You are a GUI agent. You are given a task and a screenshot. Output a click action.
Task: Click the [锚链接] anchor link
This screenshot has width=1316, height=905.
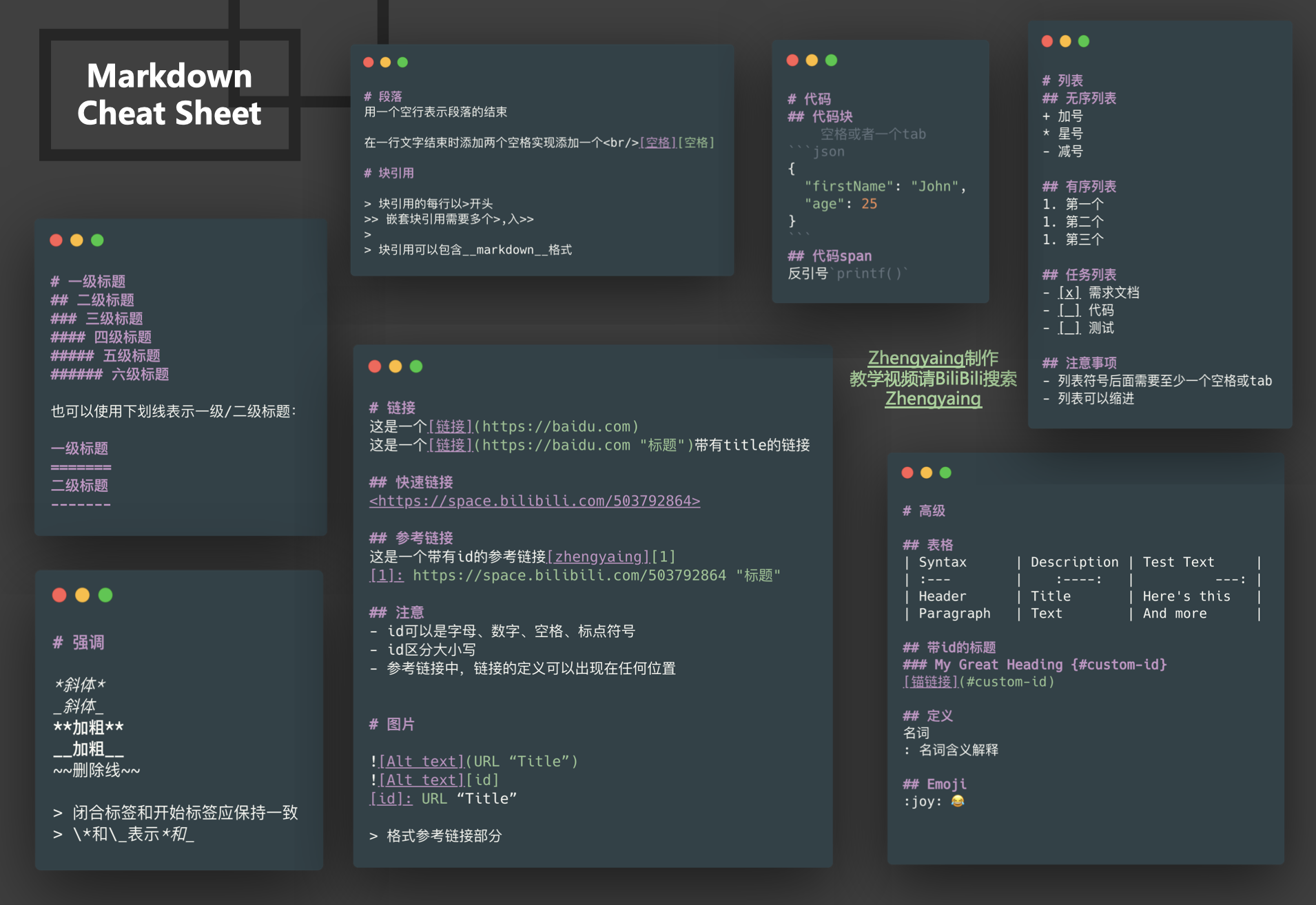tap(931, 682)
